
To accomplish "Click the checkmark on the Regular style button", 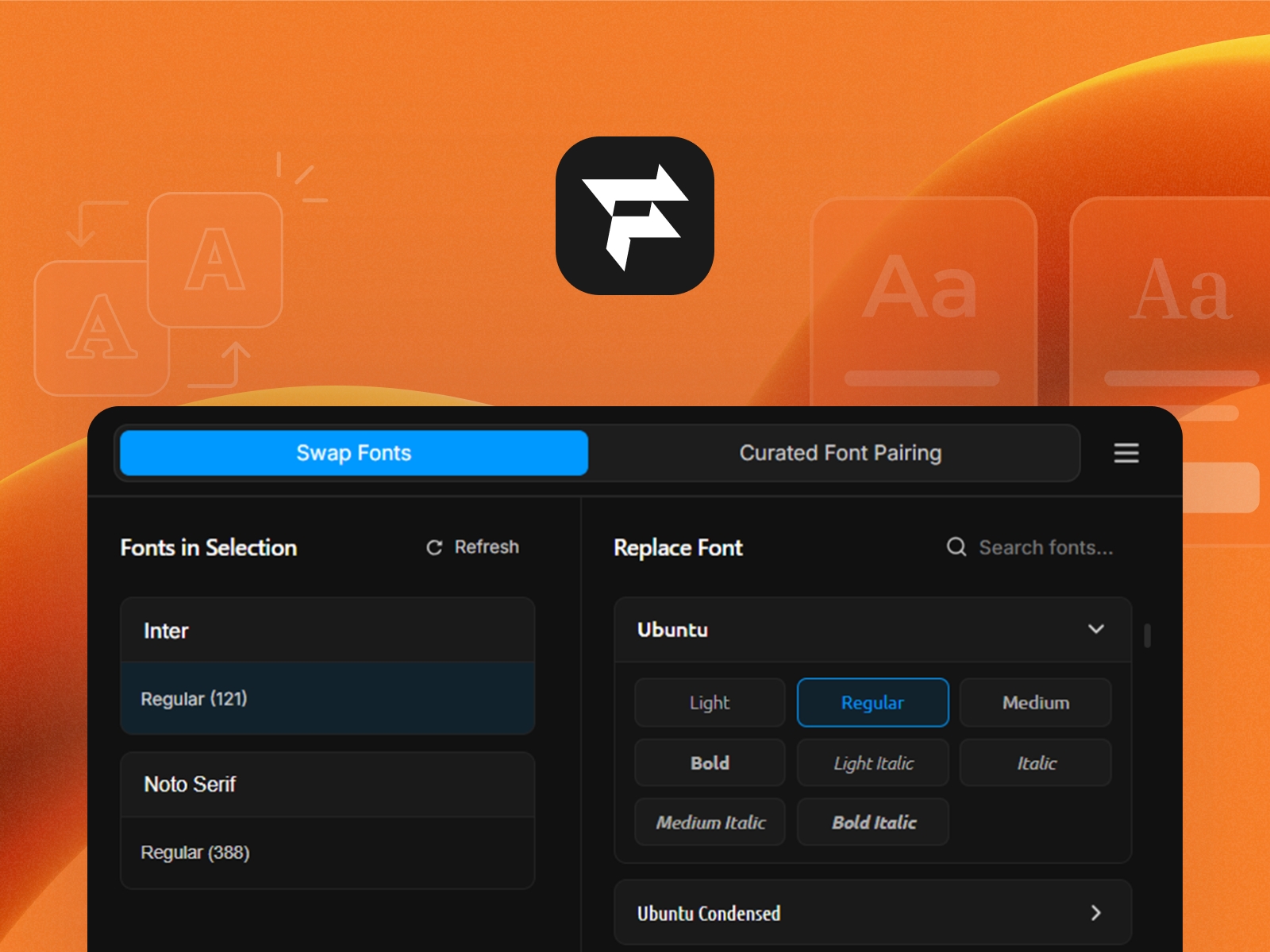I will point(873,703).
